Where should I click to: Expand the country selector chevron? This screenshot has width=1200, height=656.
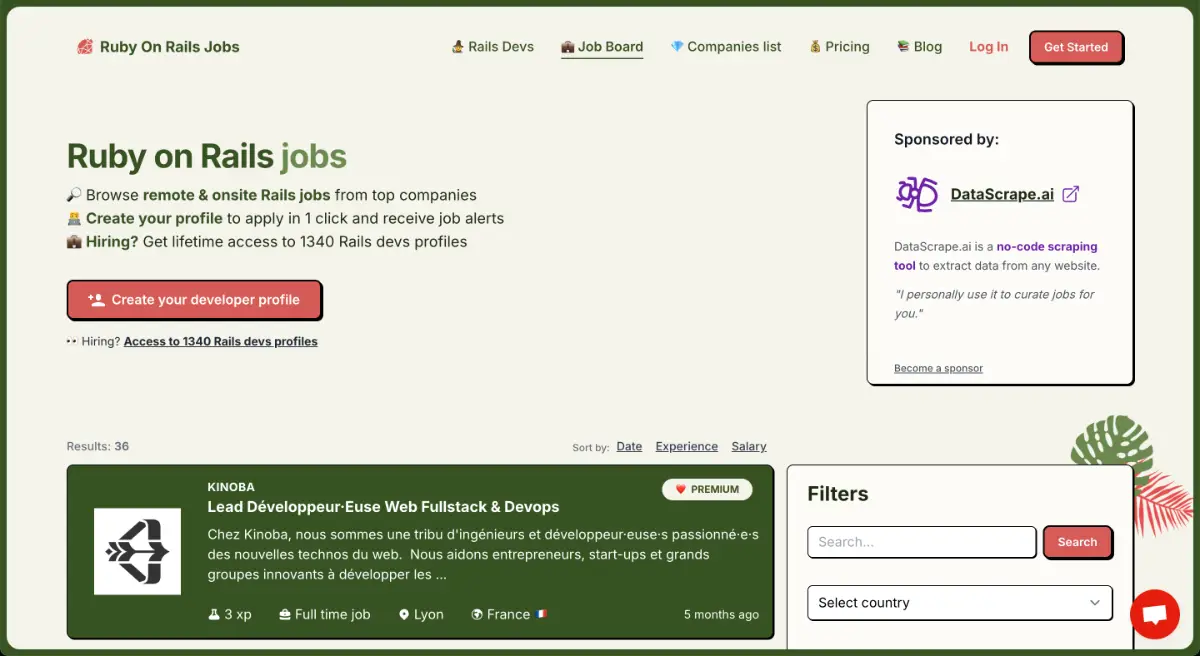[x=1095, y=603]
